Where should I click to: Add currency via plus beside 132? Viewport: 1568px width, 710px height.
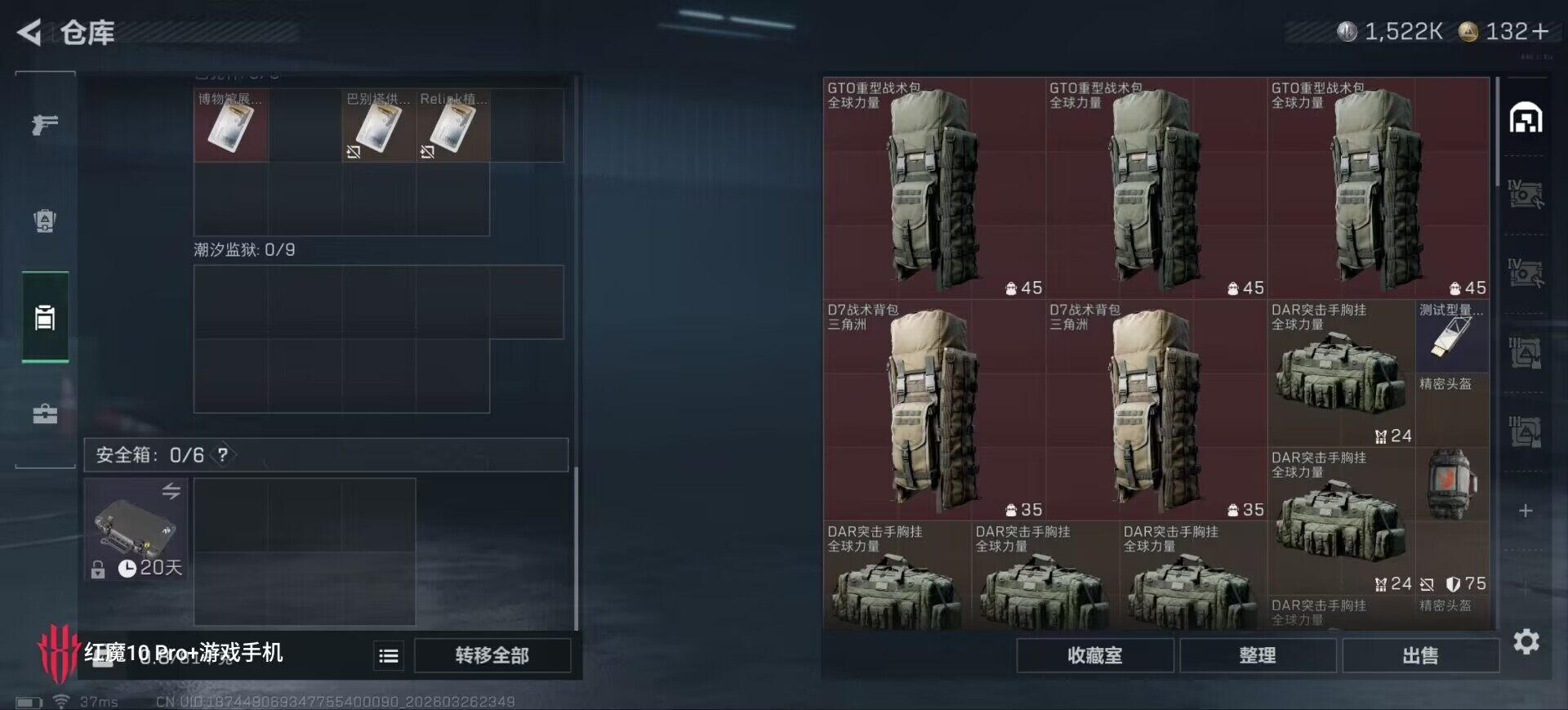point(1540,32)
